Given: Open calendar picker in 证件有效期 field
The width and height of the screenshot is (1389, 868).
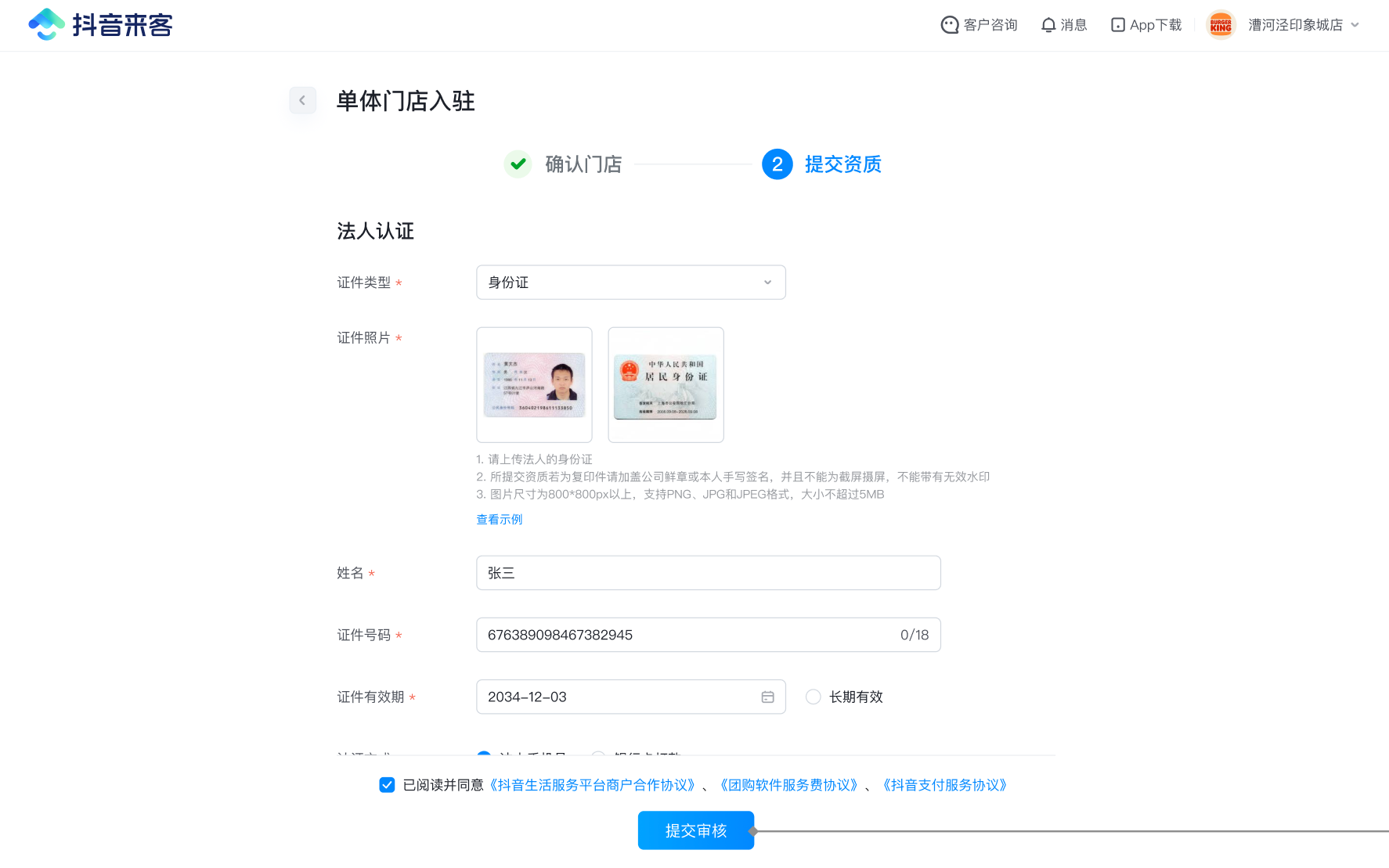Looking at the screenshot, I should pos(767,697).
